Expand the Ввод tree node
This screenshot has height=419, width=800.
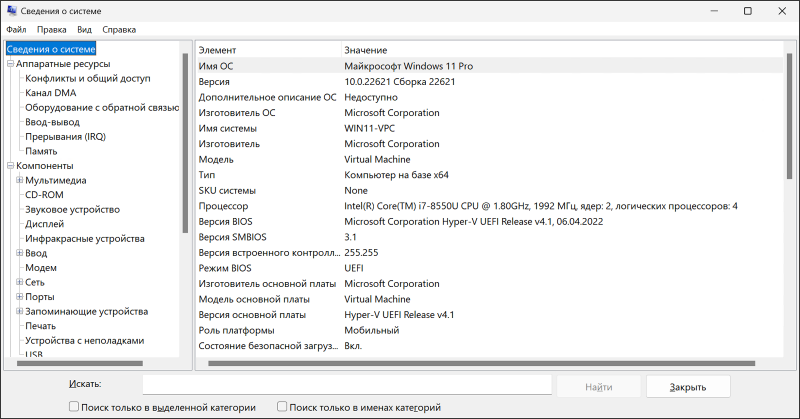click(x=19, y=253)
